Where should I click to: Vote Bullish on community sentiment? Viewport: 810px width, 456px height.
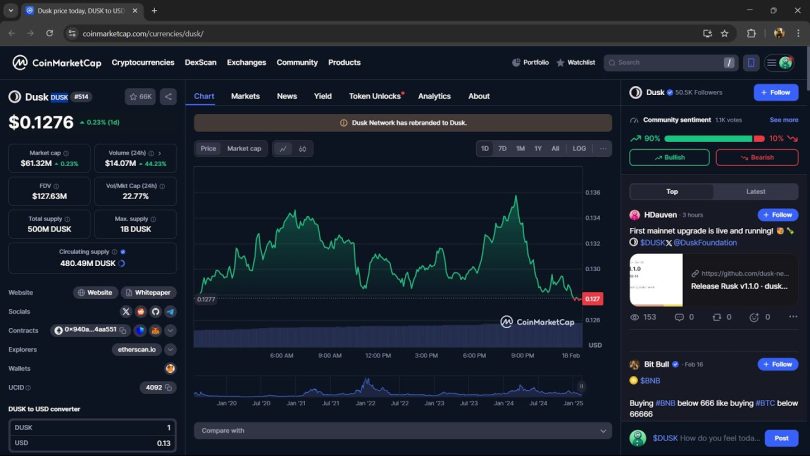click(x=669, y=158)
